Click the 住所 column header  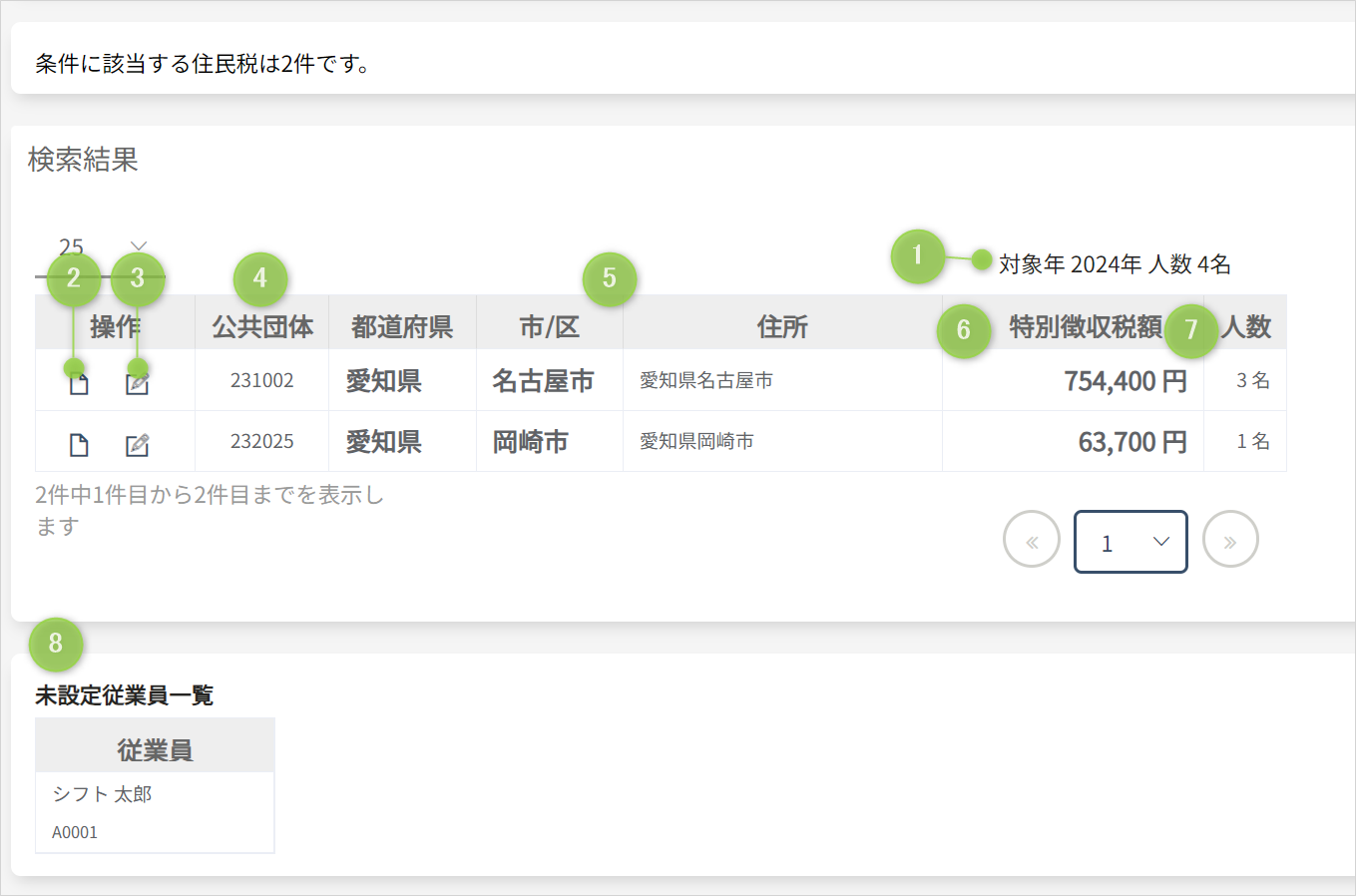[x=781, y=326]
